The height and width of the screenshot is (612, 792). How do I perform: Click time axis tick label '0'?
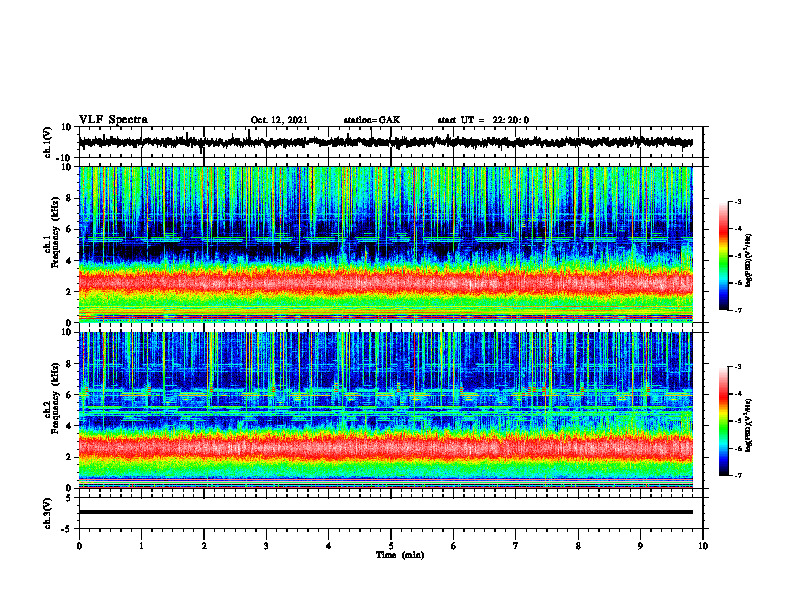click(79, 546)
